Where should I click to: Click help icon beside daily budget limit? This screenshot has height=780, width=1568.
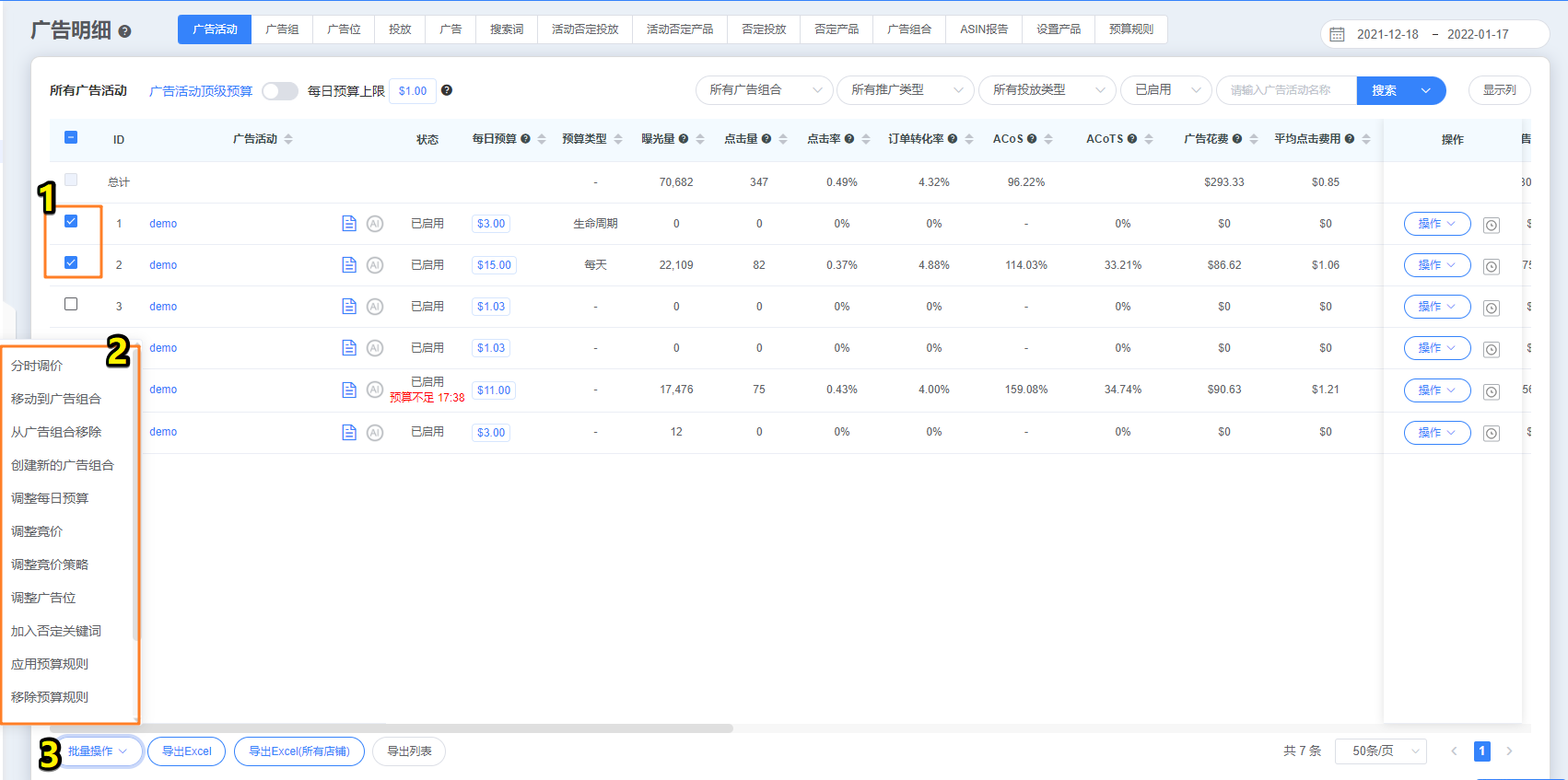coord(447,90)
